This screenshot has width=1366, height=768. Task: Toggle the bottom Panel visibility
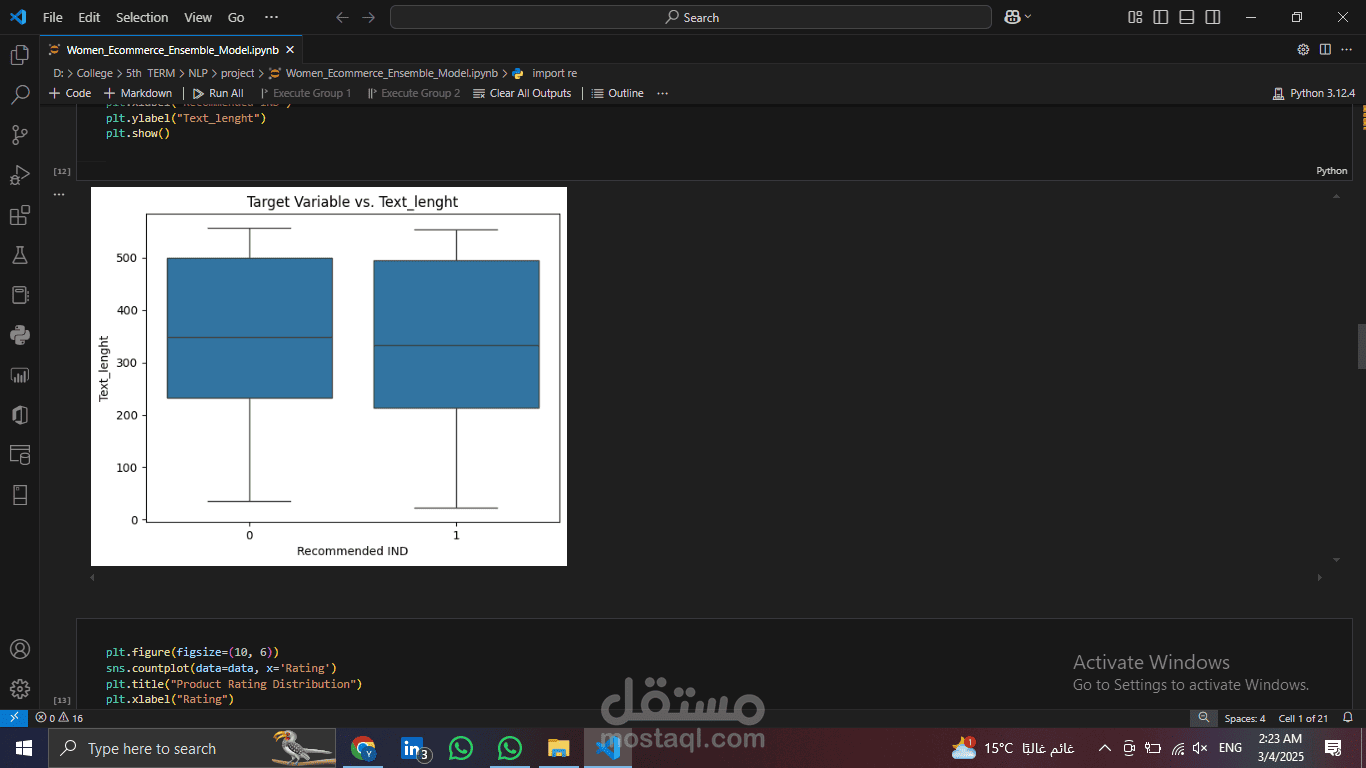click(1187, 17)
